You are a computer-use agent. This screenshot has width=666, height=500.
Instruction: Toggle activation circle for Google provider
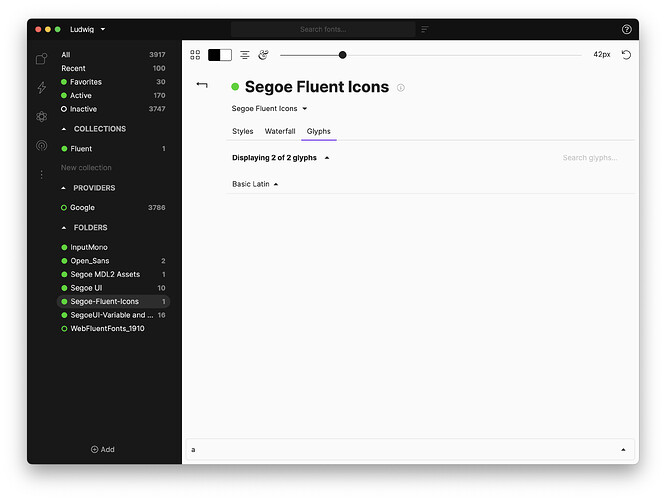(64, 208)
